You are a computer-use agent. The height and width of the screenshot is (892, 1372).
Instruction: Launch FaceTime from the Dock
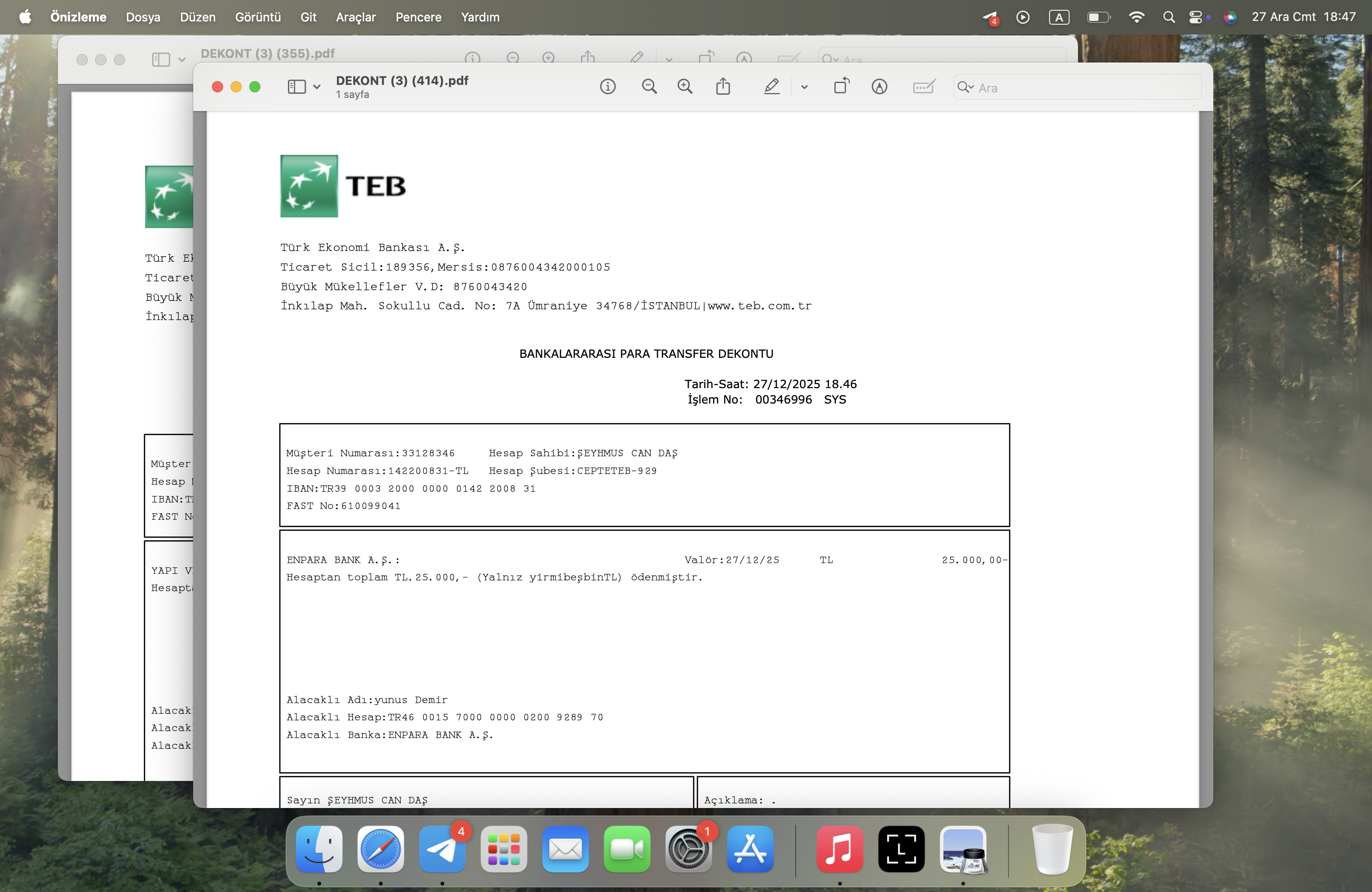[x=627, y=849]
